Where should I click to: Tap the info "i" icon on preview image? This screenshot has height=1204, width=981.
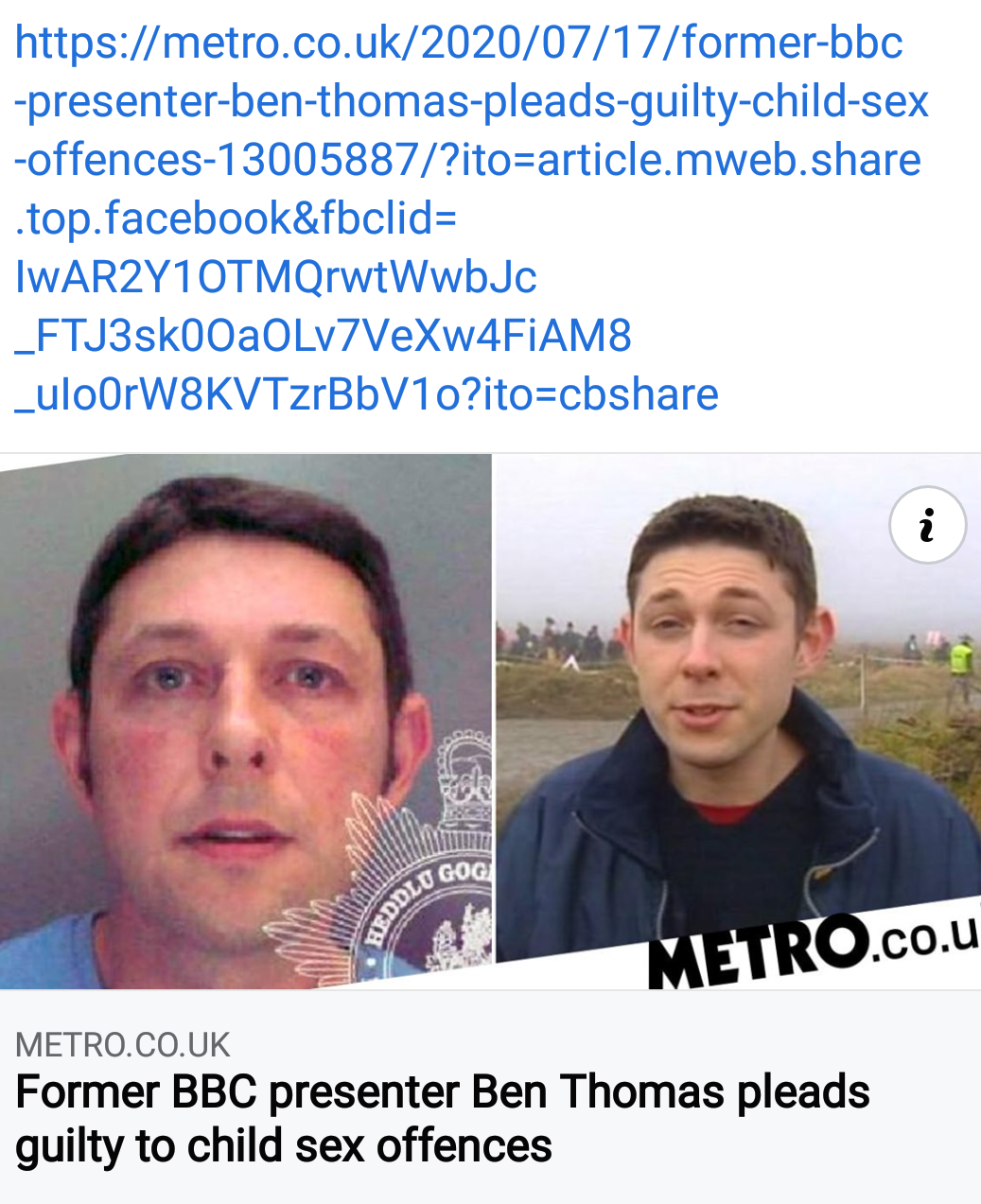tap(927, 525)
